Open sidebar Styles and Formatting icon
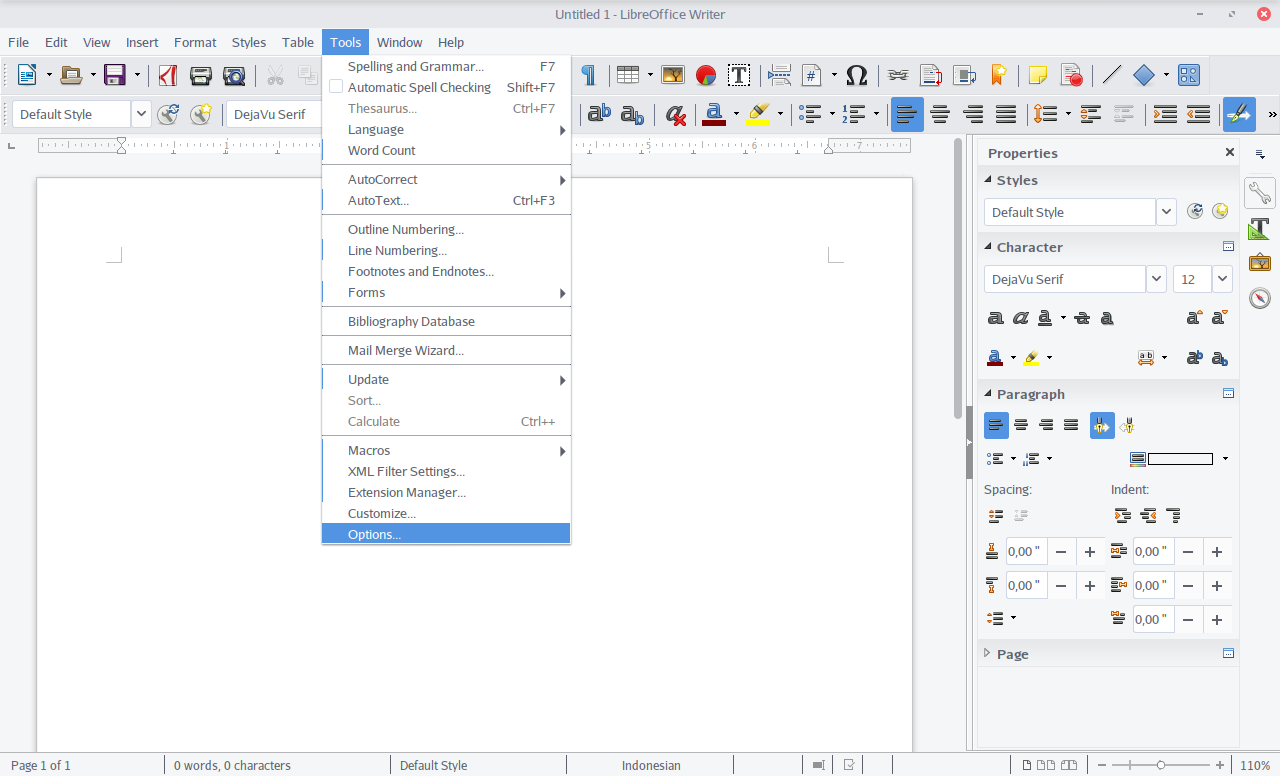 [1260, 228]
